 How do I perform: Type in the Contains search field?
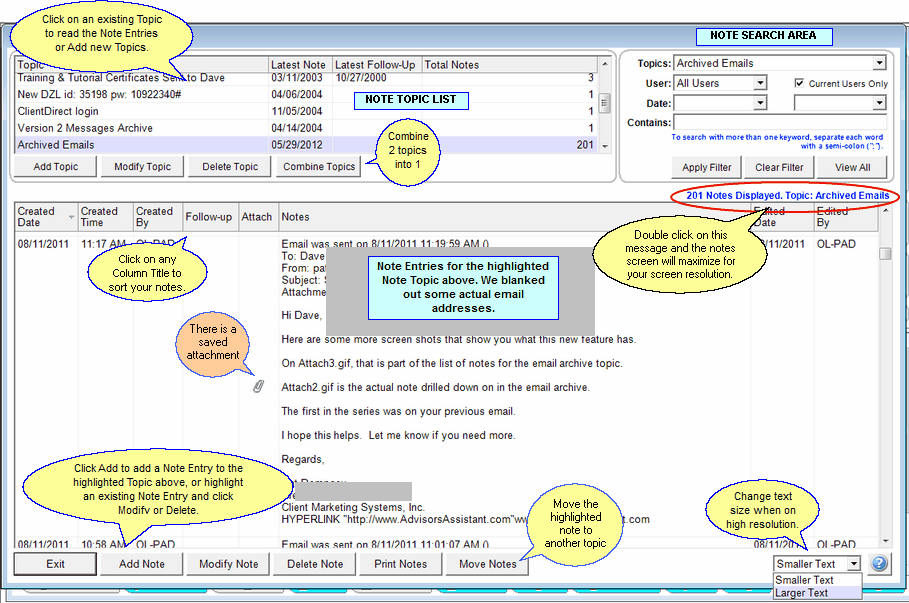click(x=778, y=123)
